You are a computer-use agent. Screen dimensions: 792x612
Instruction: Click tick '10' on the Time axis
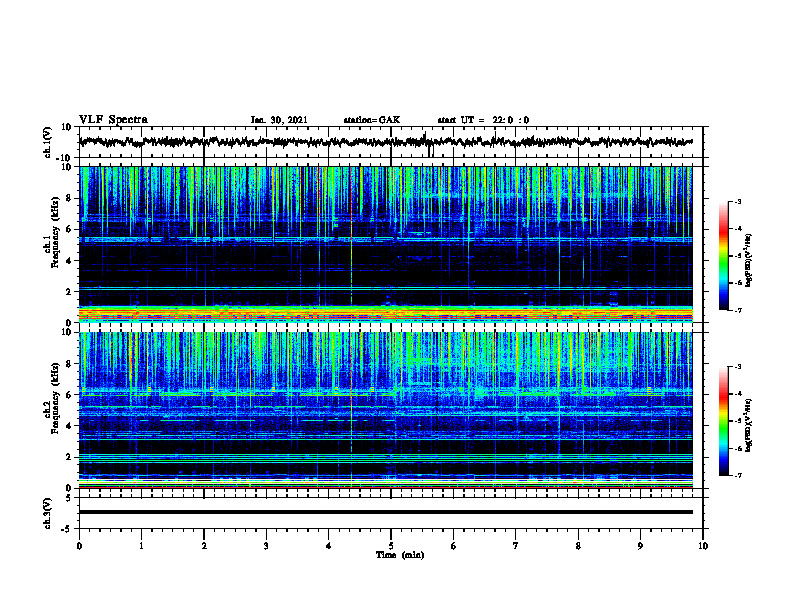click(x=703, y=546)
